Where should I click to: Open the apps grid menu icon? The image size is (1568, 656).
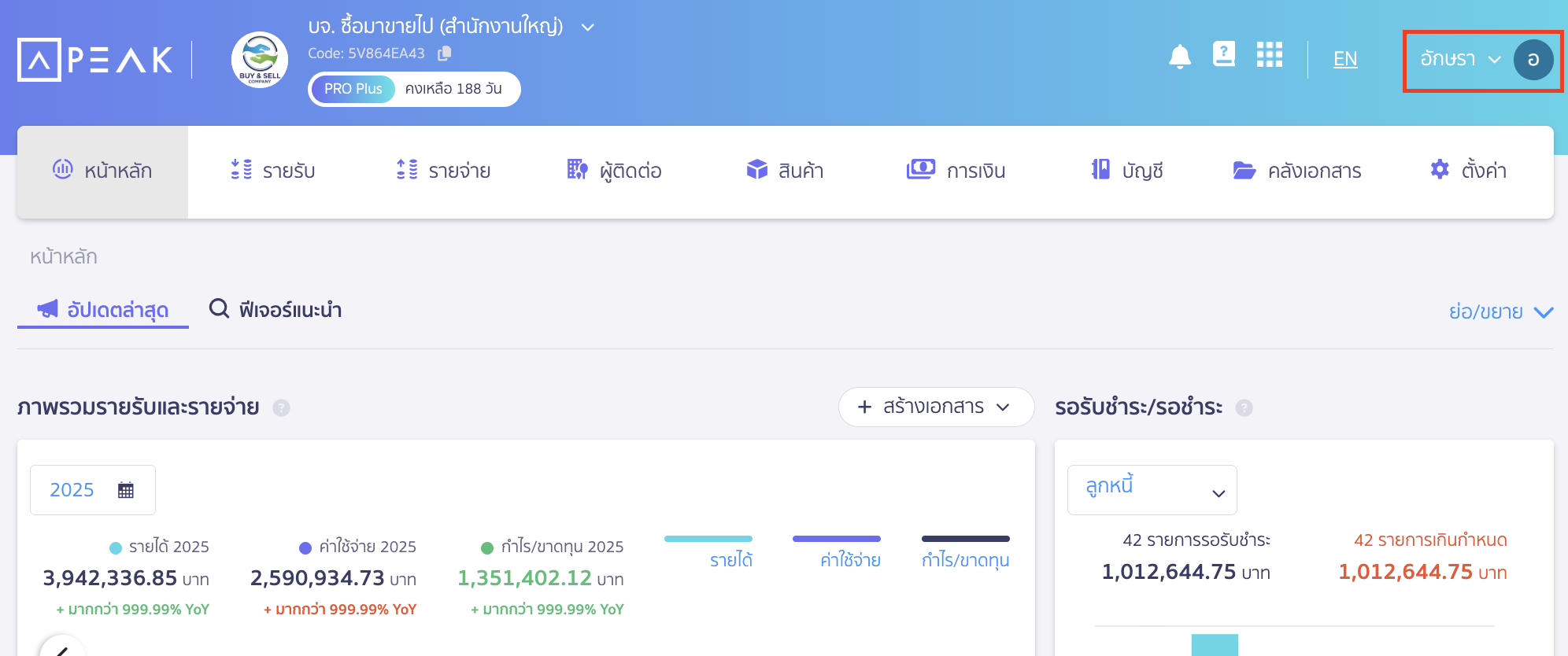(1269, 55)
